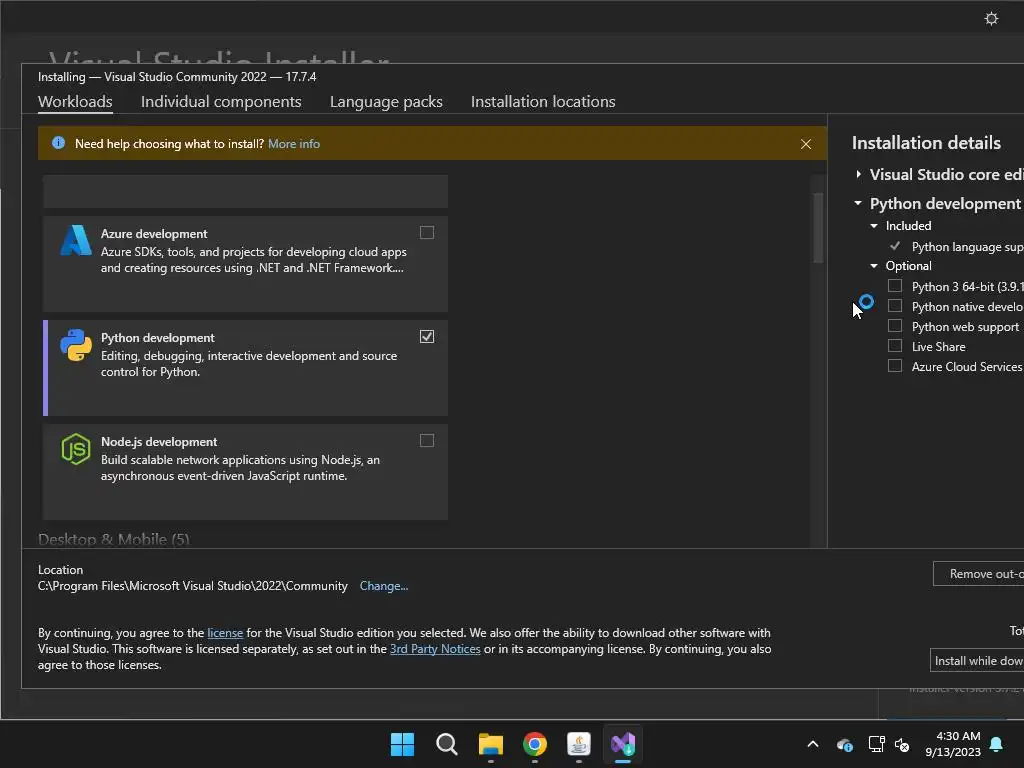Select the Python development workload title

click(157, 338)
